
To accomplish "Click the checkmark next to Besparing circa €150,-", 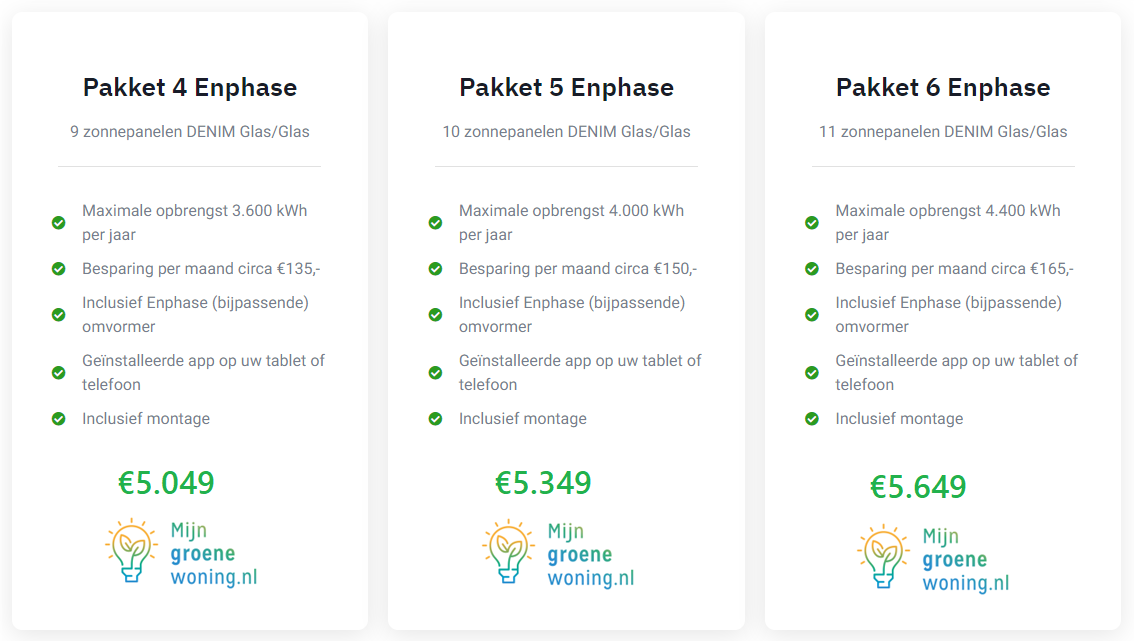I will pyautogui.click(x=435, y=269).
